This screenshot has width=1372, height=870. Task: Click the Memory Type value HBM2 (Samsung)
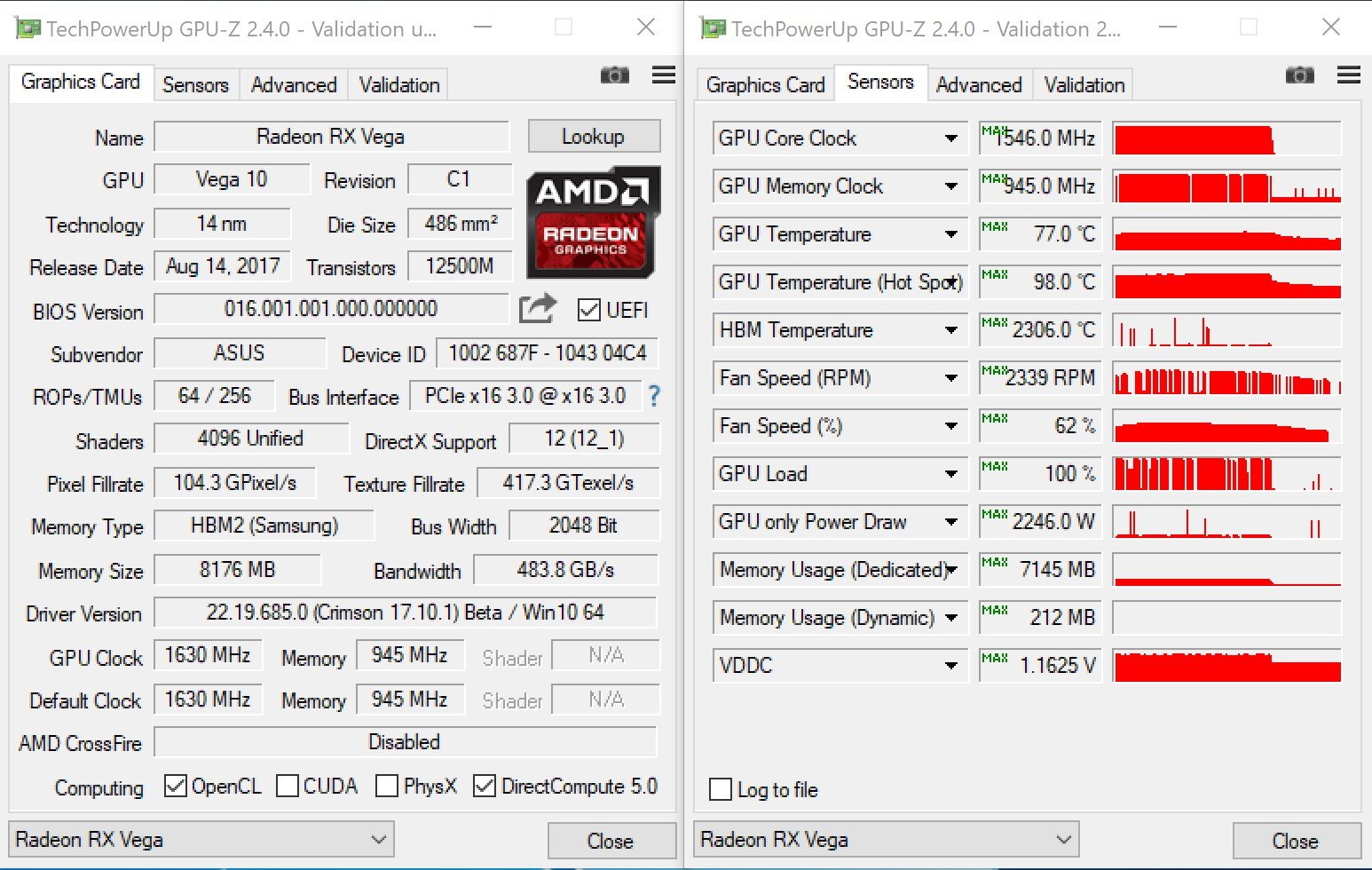click(x=264, y=526)
